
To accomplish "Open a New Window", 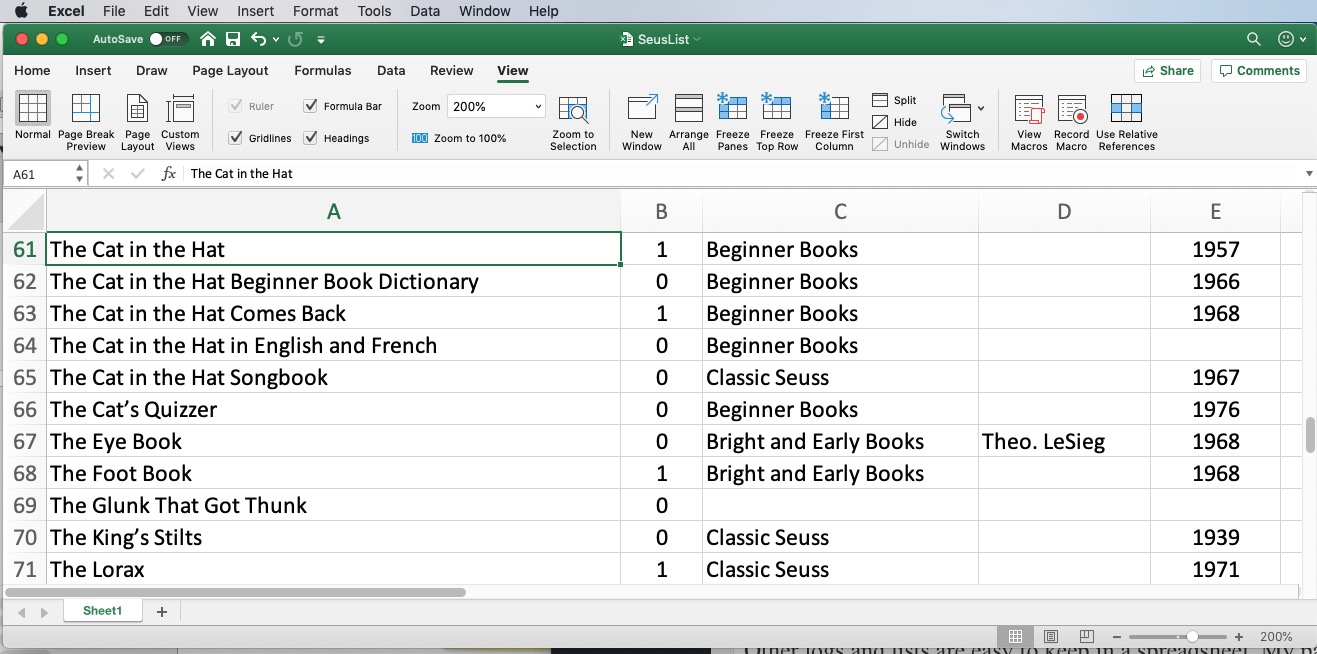I will (x=642, y=122).
